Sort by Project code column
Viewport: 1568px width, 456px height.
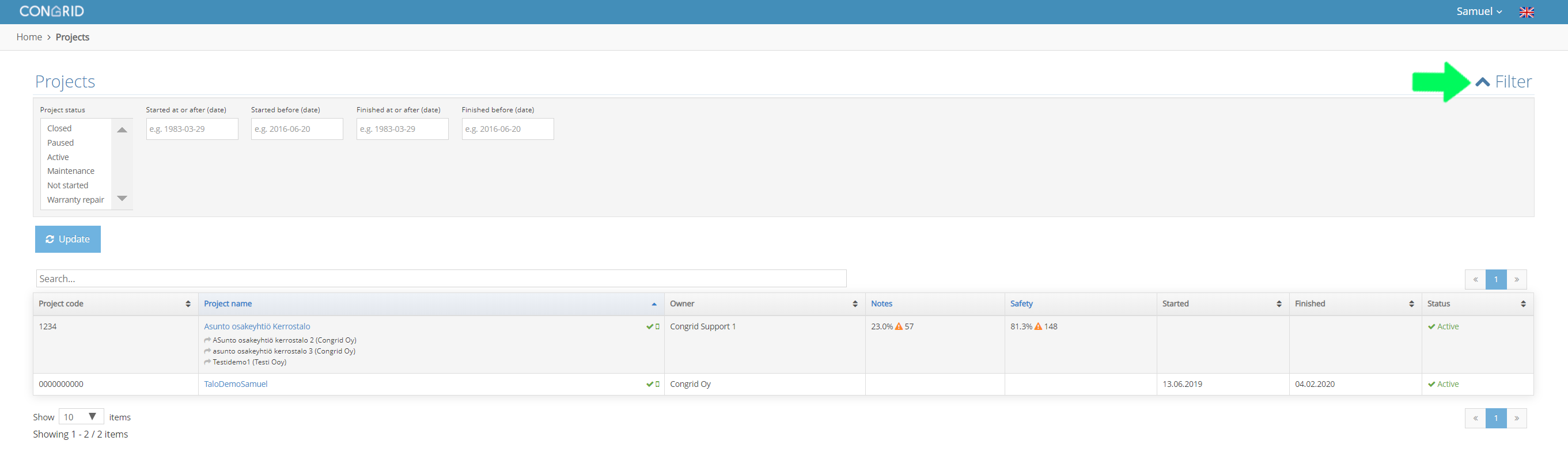[116, 304]
